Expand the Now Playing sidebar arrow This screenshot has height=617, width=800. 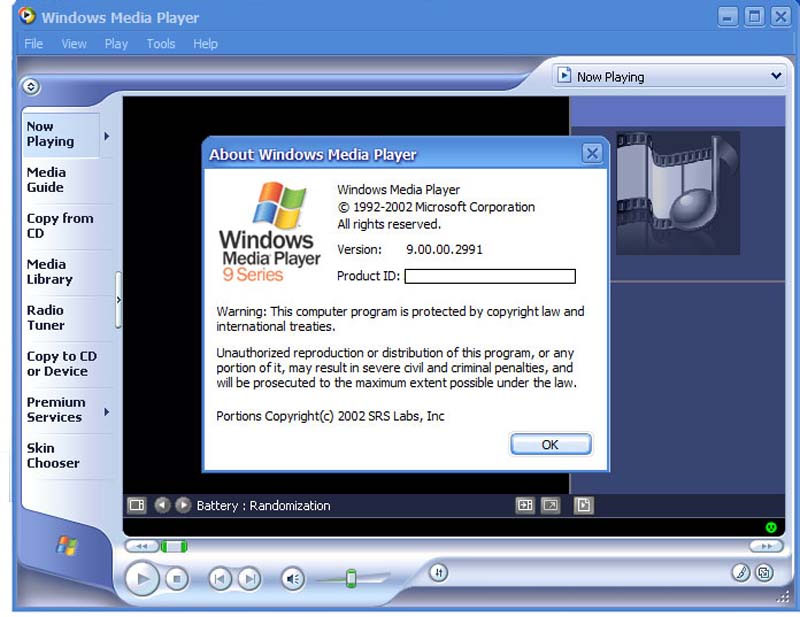107,135
